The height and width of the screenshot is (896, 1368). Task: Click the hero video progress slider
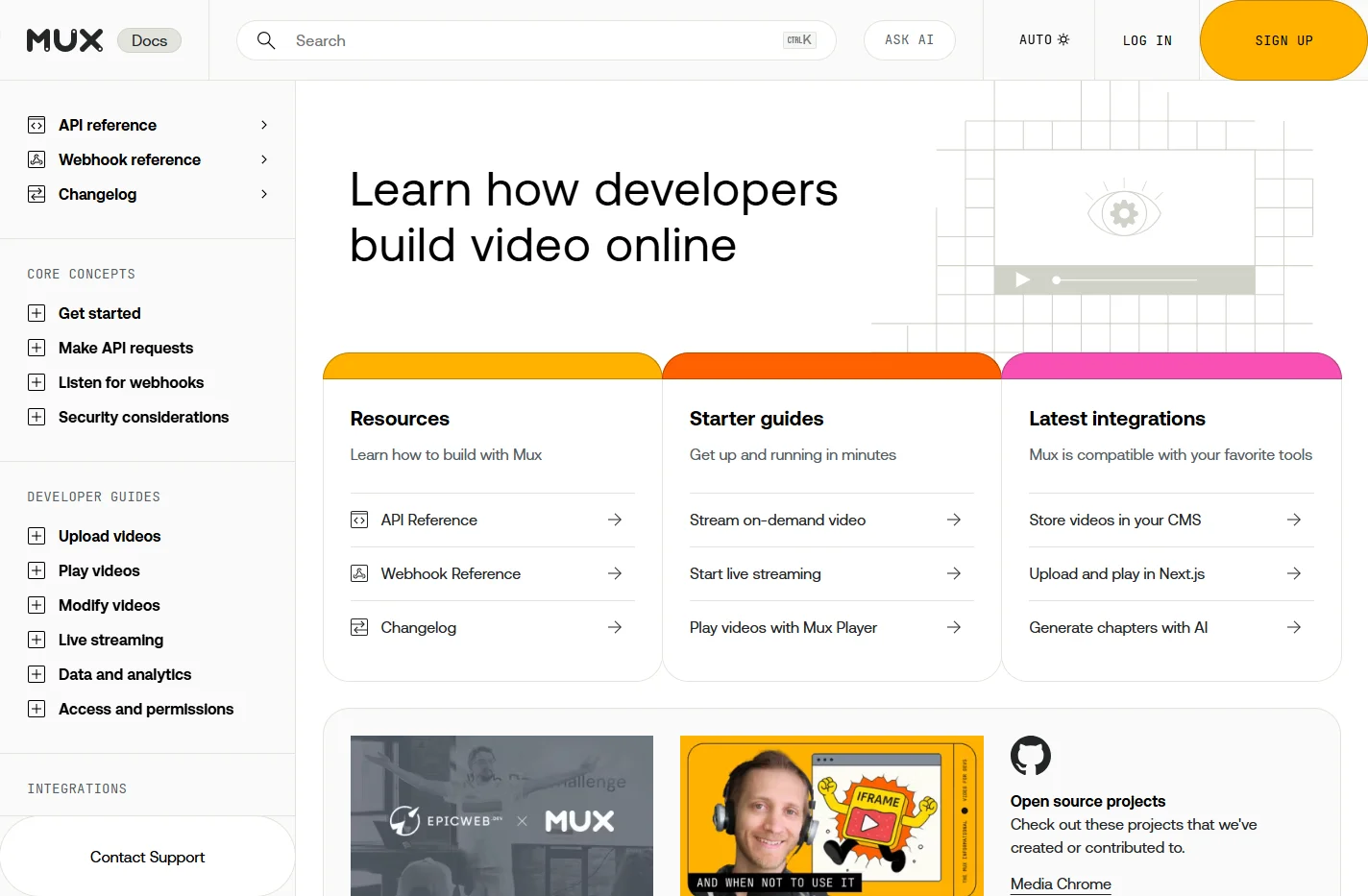click(1126, 280)
